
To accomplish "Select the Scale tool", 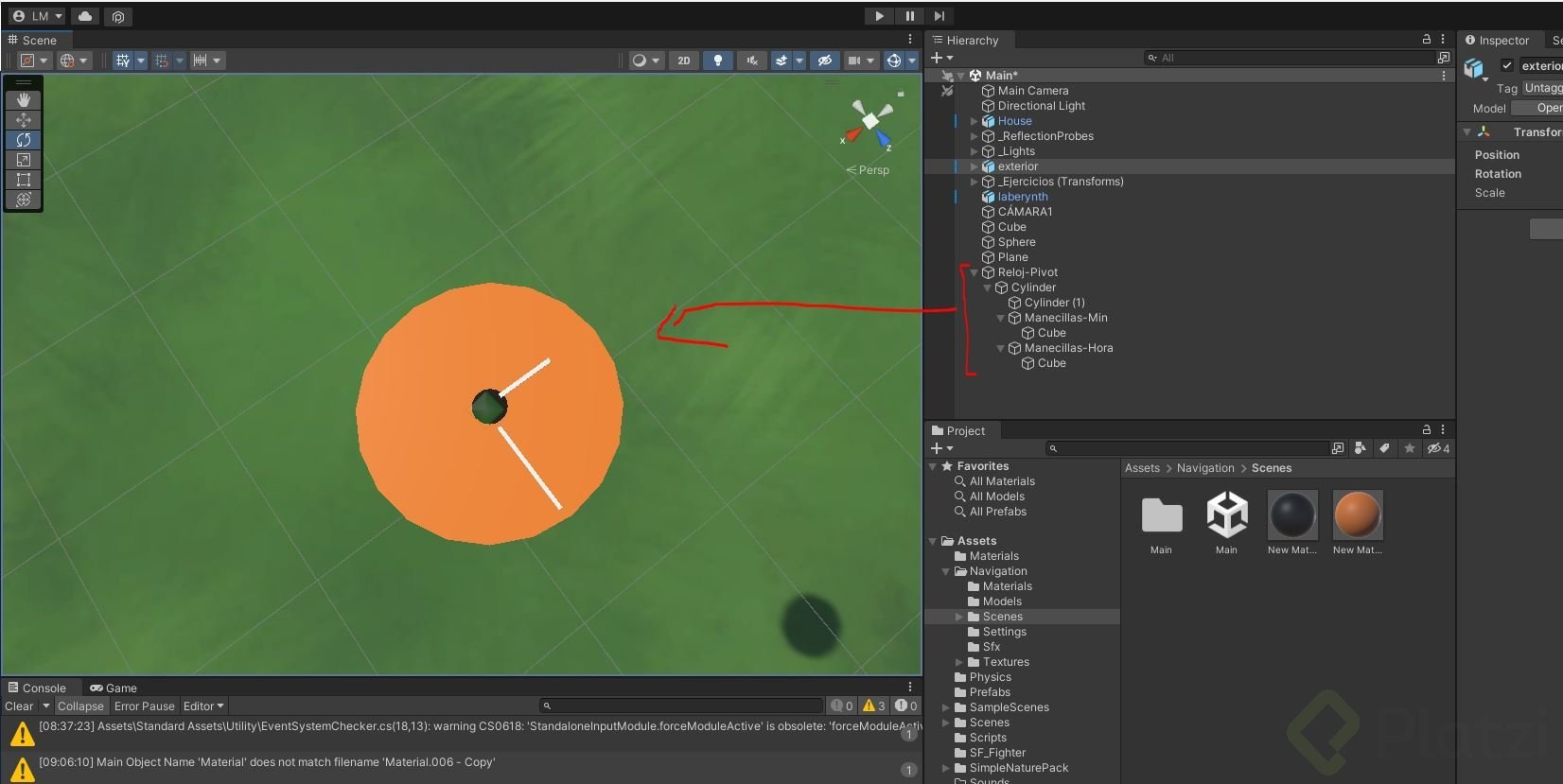I will pyautogui.click(x=24, y=160).
